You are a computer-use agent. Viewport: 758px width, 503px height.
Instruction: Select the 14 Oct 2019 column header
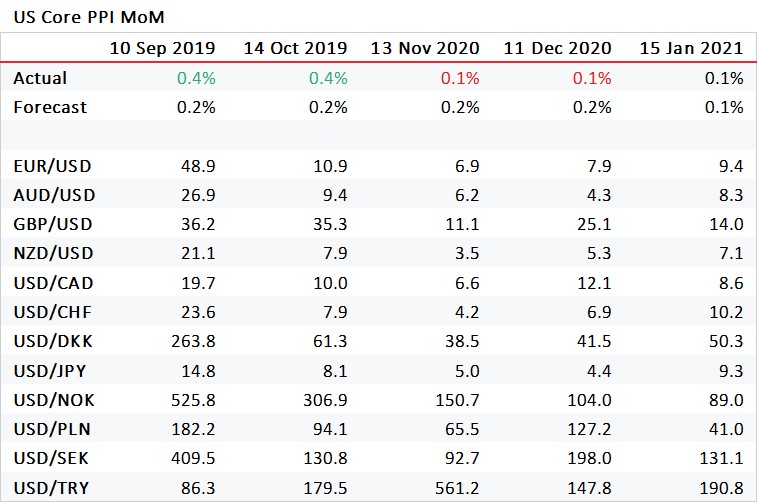click(295, 48)
